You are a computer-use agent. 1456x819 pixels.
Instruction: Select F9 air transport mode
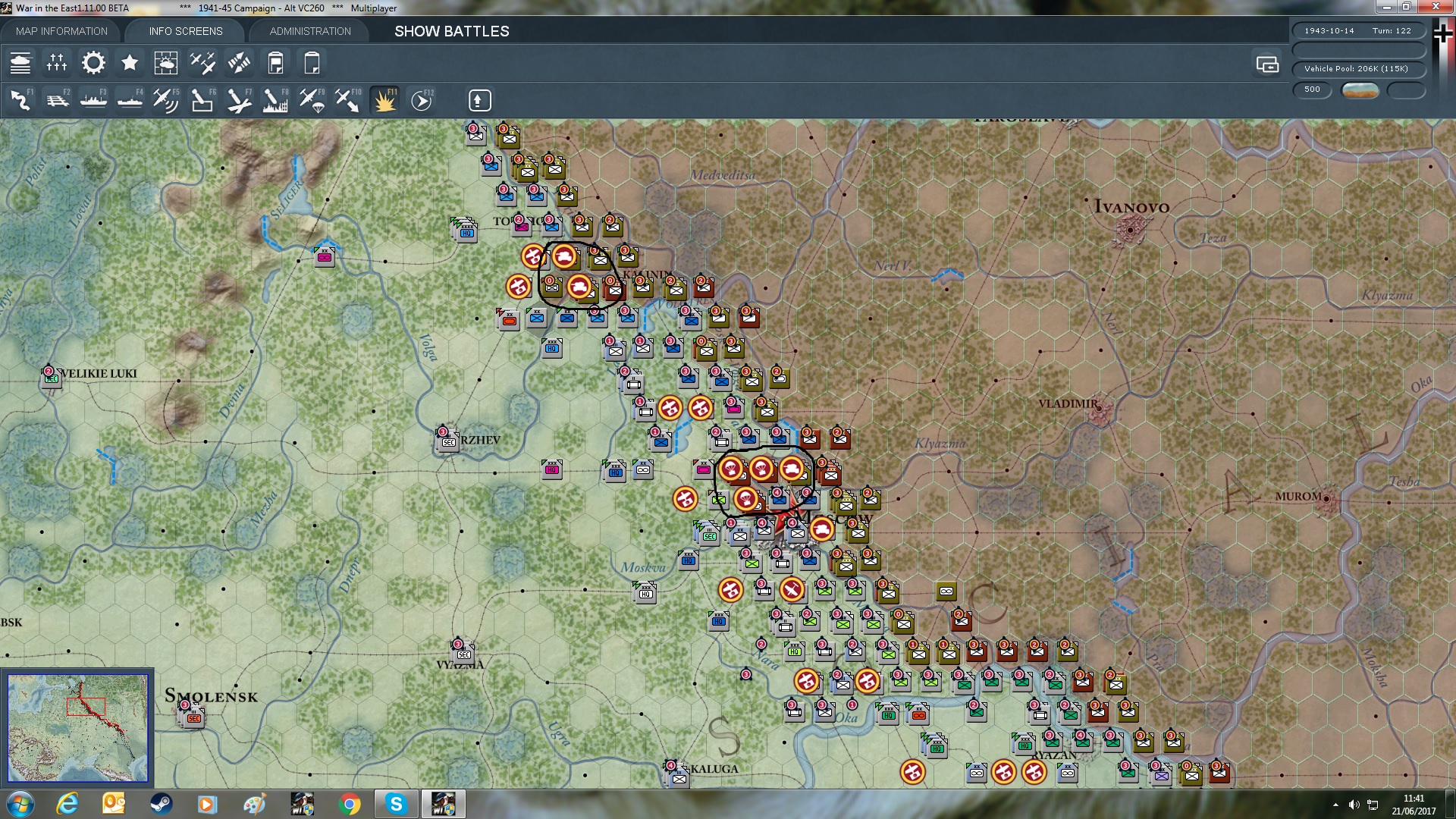pos(312,100)
